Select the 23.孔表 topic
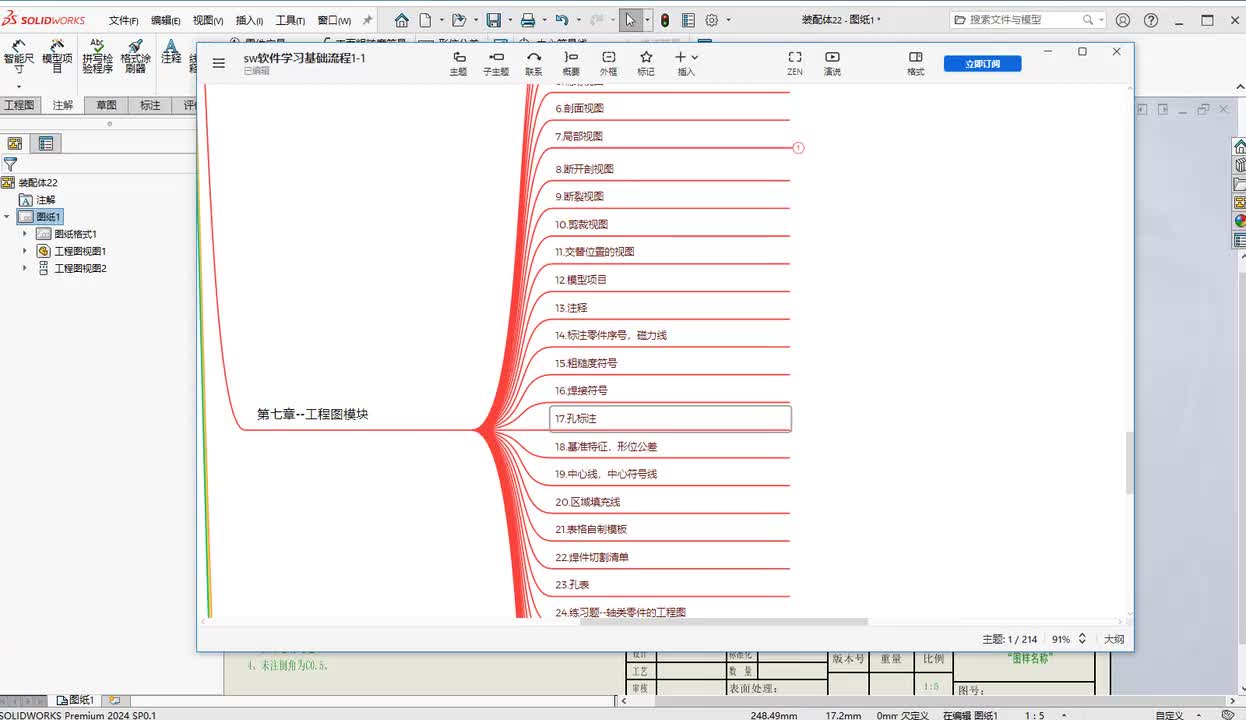Screen dimensions: 1246x720 (571, 584)
